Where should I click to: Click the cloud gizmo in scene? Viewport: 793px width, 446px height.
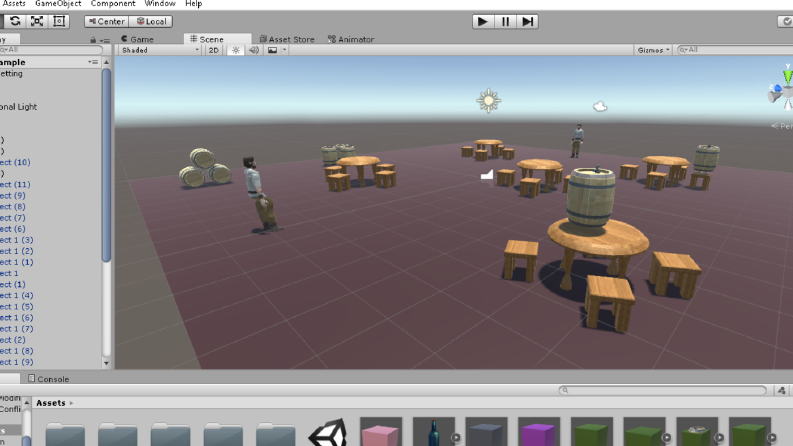(x=600, y=106)
